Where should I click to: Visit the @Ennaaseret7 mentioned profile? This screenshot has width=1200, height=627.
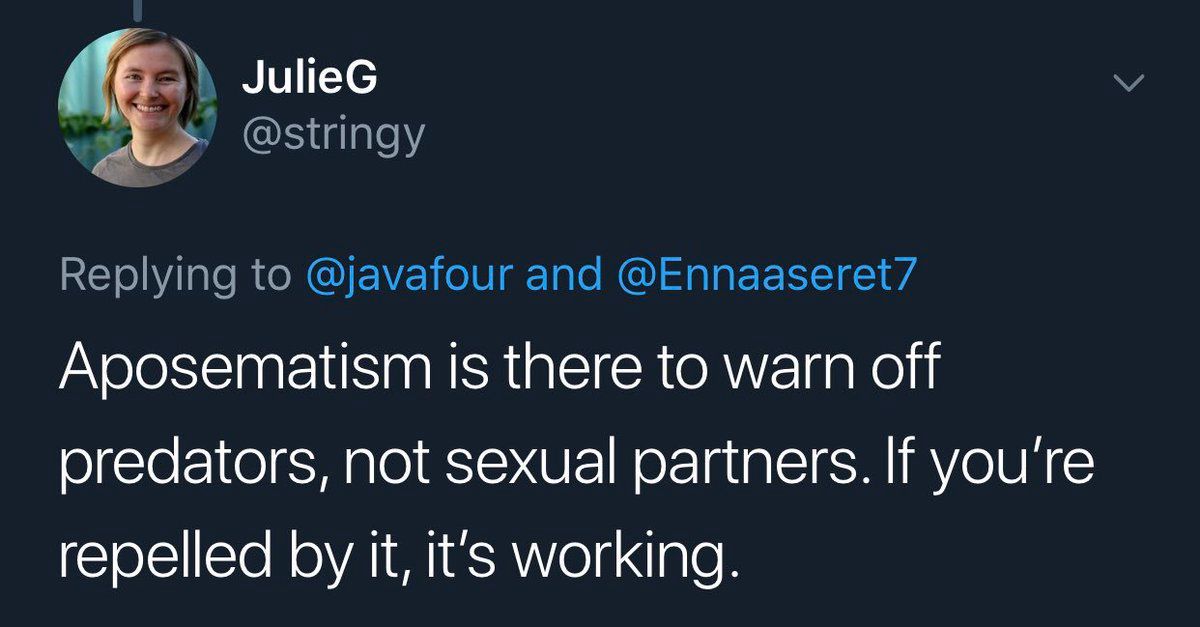click(x=768, y=276)
